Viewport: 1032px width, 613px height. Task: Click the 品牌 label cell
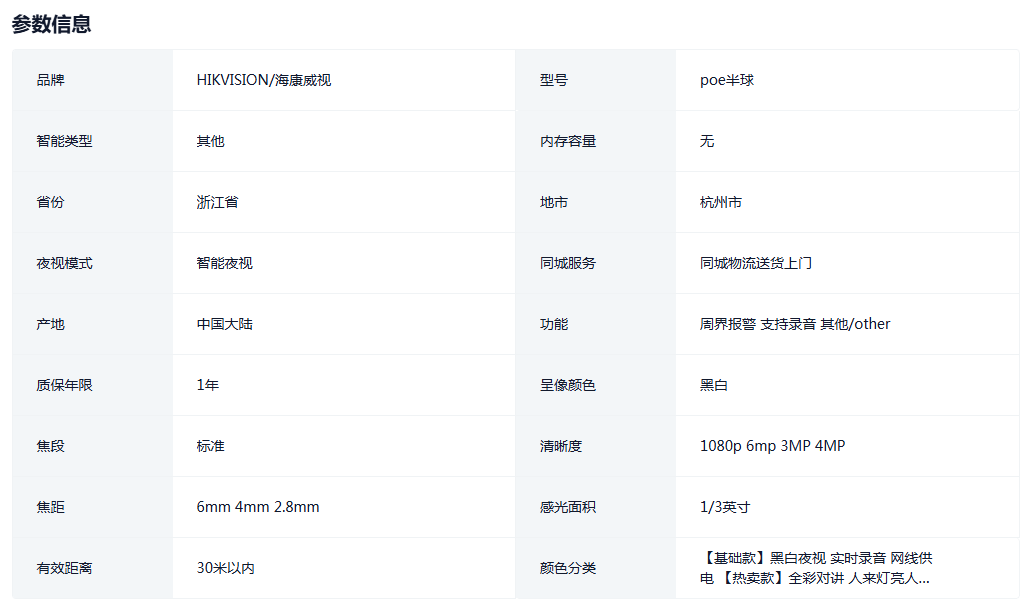50,80
